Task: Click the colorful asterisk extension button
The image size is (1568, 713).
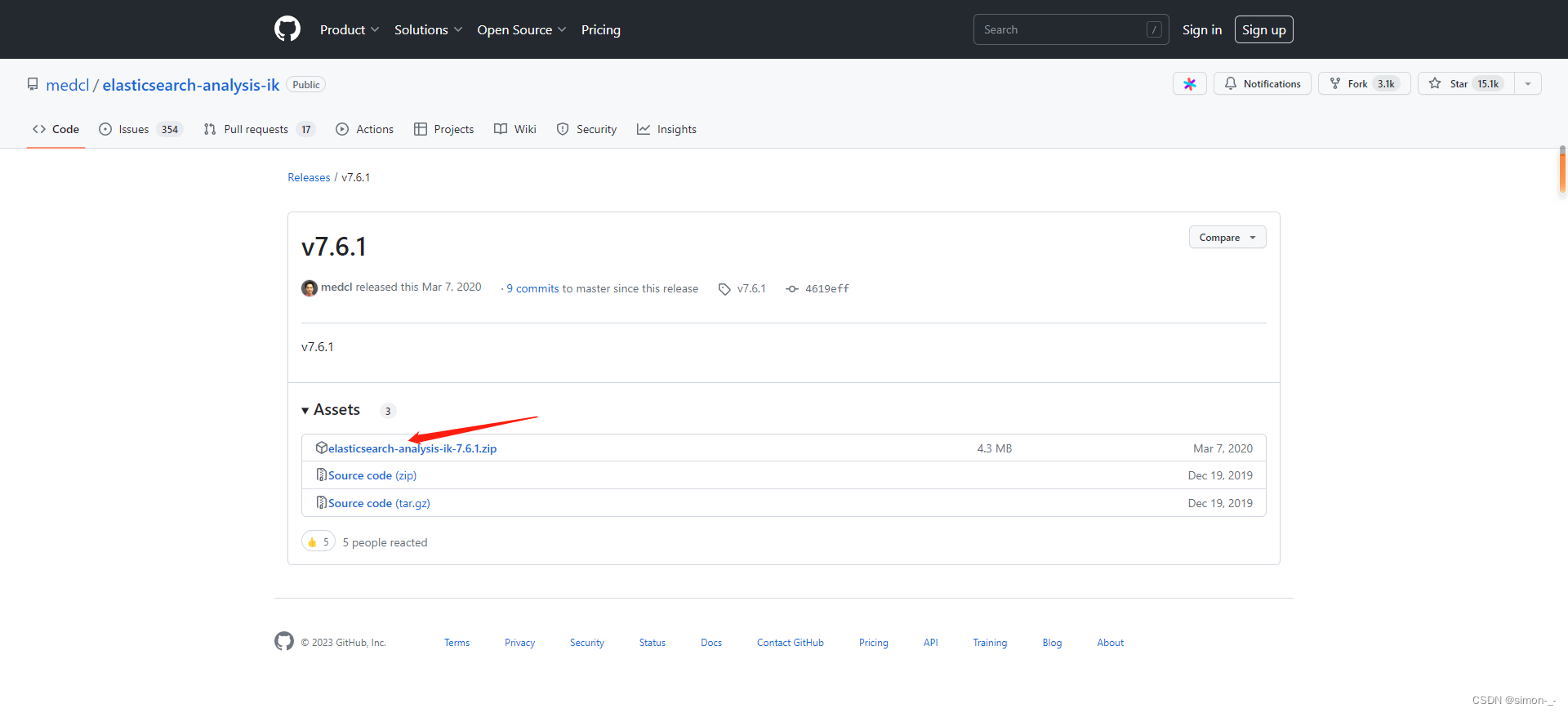Action: (1190, 83)
